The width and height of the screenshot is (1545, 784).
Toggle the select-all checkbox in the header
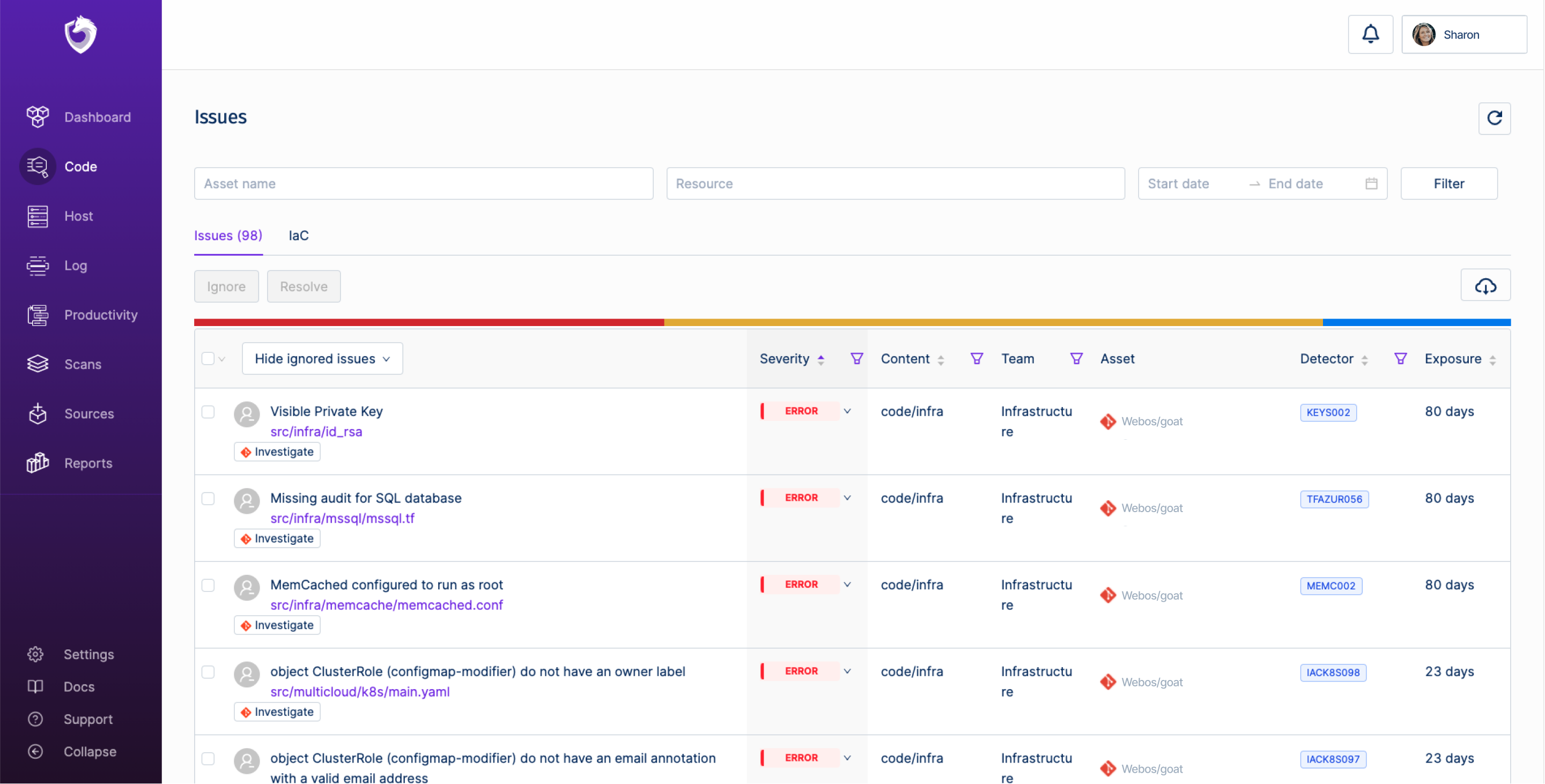208,358
